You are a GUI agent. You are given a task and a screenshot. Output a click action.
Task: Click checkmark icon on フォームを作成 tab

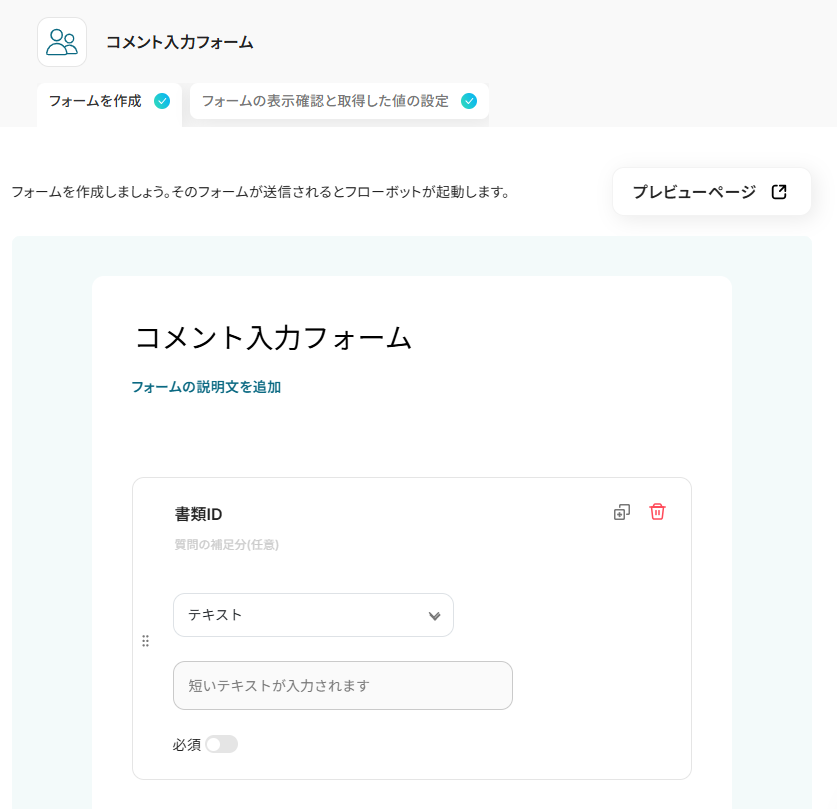[x=162, y=101]
